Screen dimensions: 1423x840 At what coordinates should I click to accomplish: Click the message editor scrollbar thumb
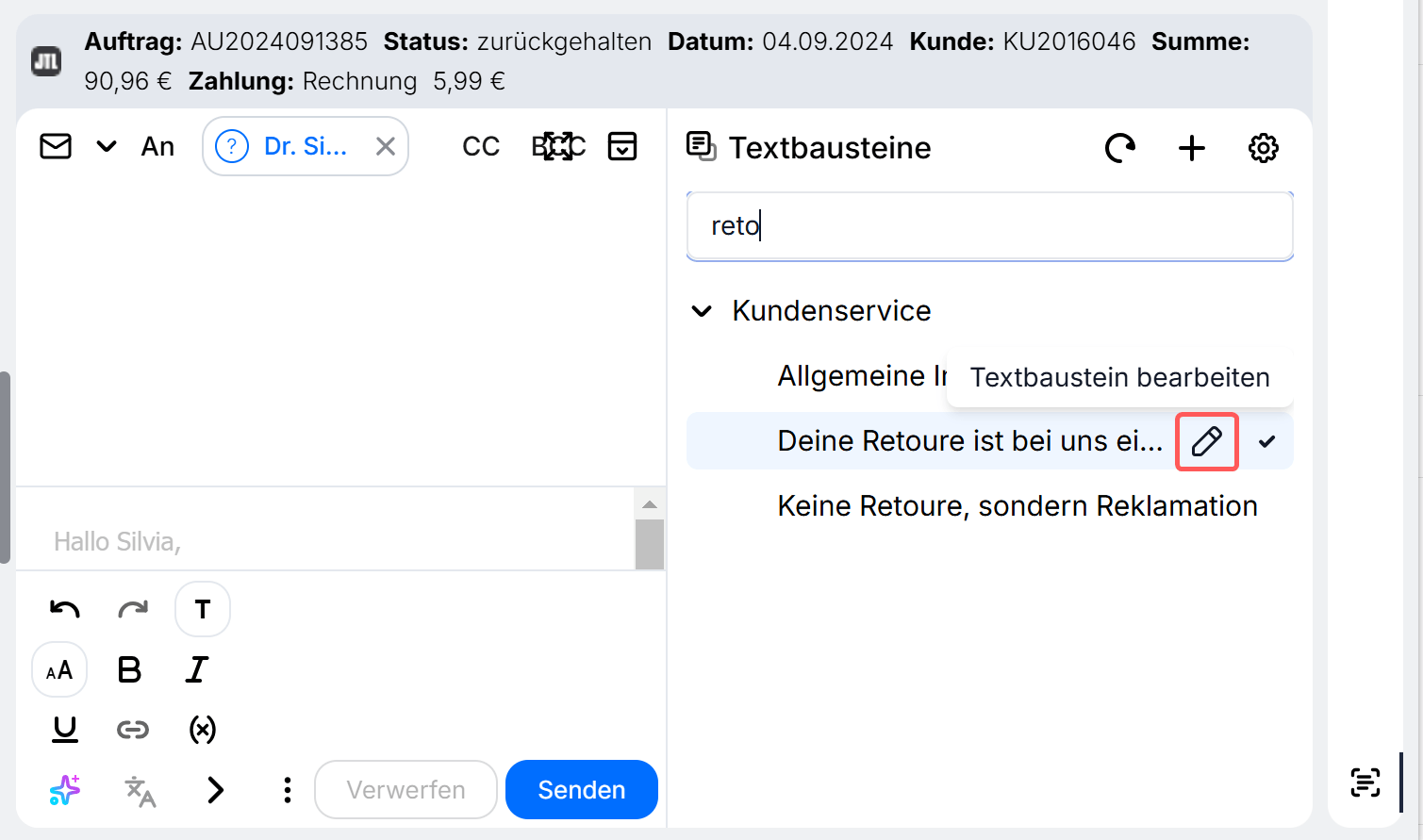pos(650,544)
